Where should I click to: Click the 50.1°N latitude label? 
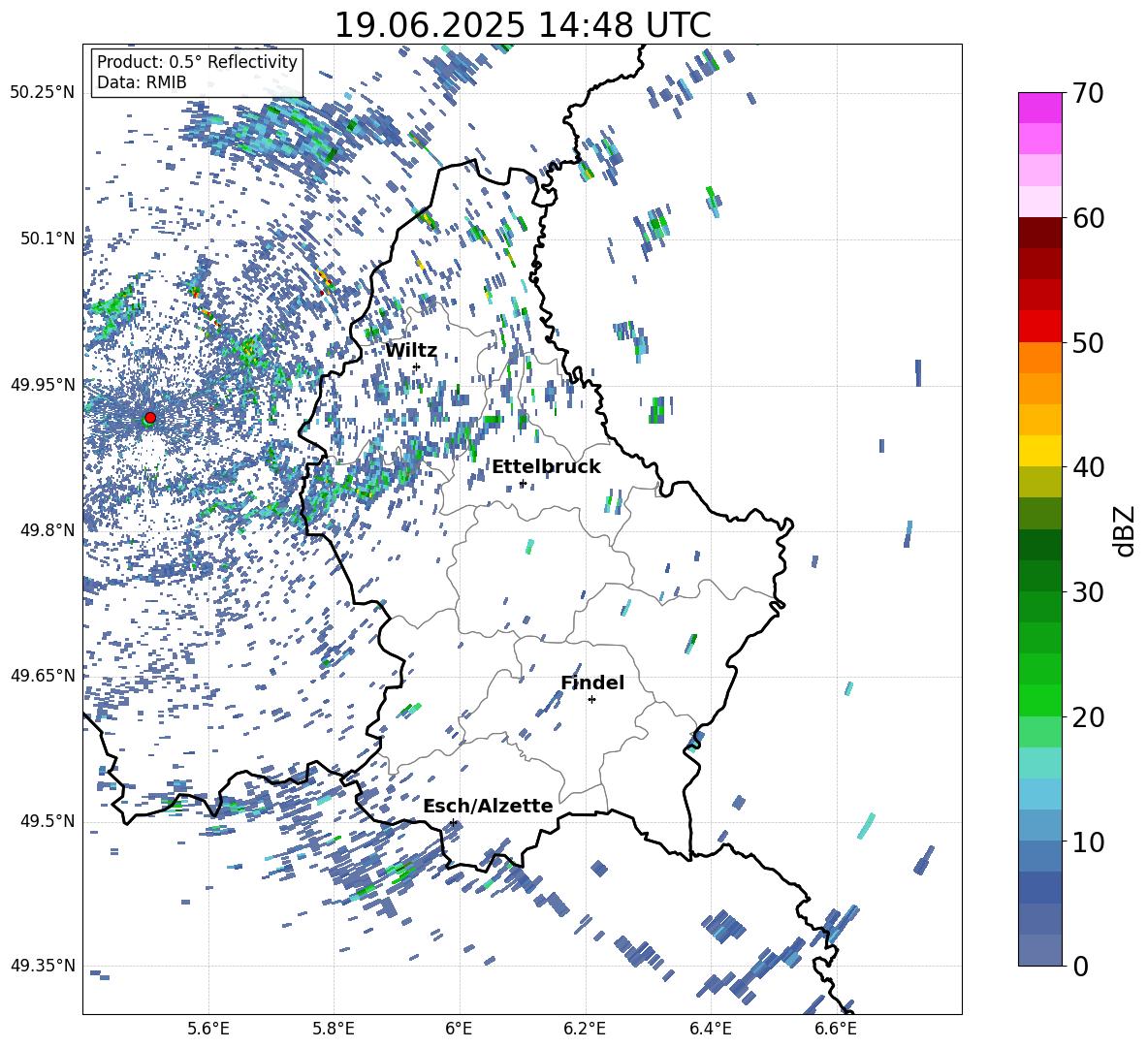tap(48, 239)
